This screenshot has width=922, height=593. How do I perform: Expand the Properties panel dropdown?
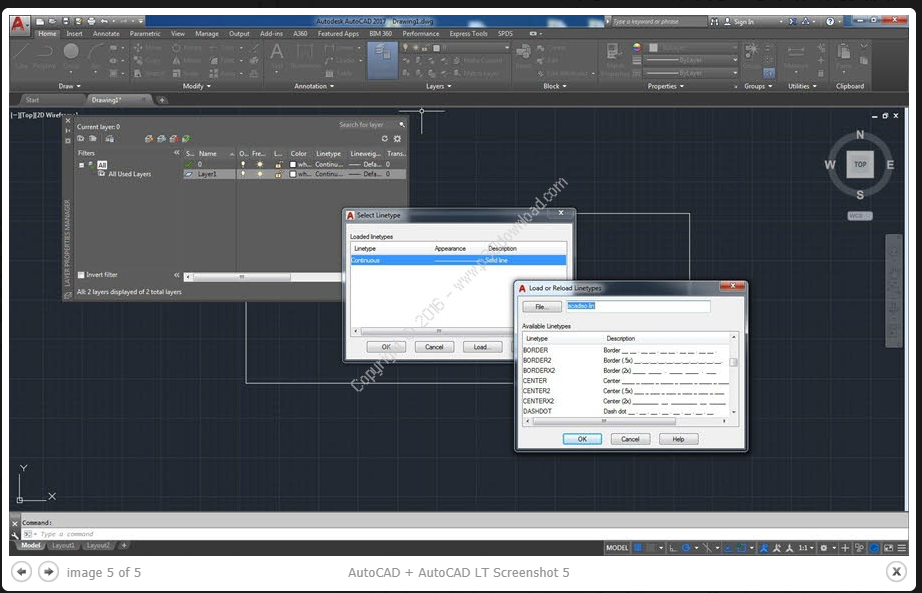pyautogui.click(x=666, y=86)
